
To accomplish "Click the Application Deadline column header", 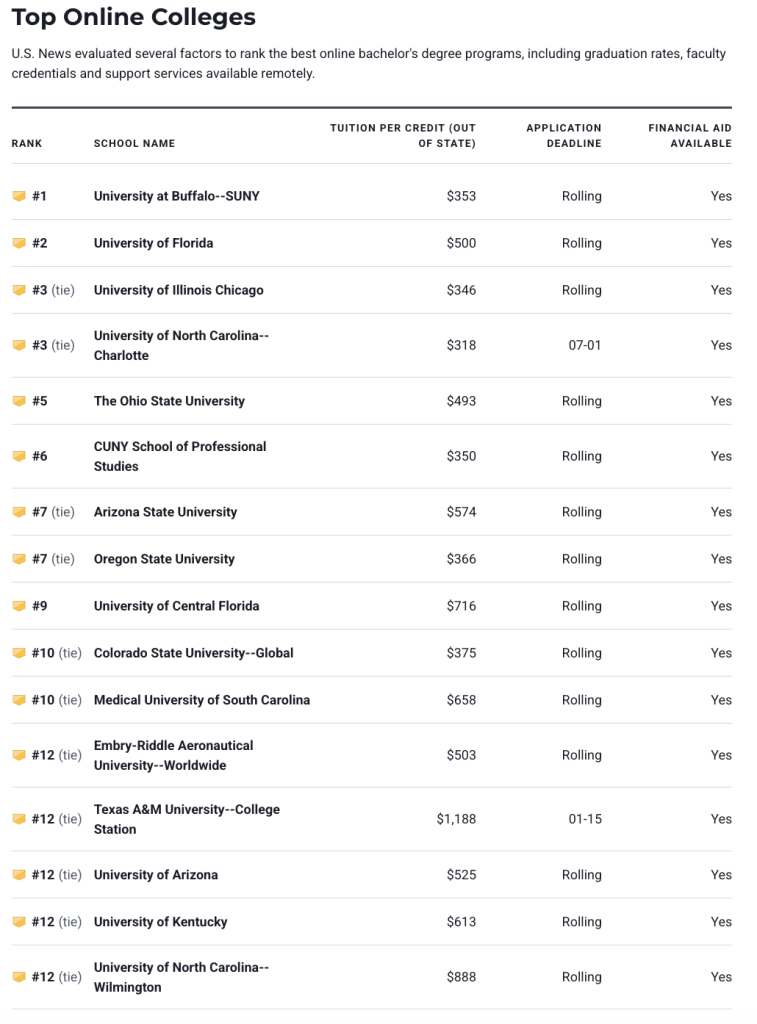I will pyautogui.click(x=563, y=135).
